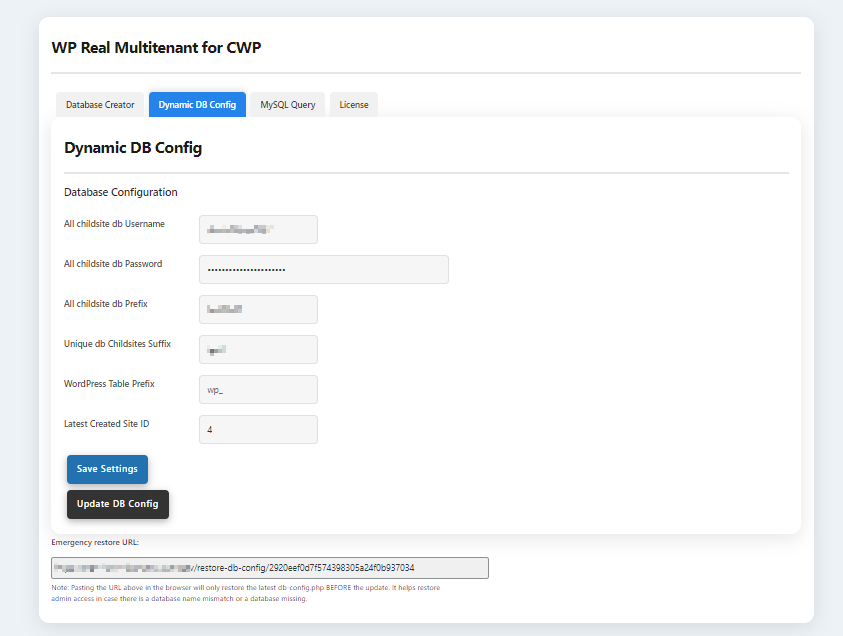Click into the All childsite db Password field
843x636 pixels.
click(323, 269)
